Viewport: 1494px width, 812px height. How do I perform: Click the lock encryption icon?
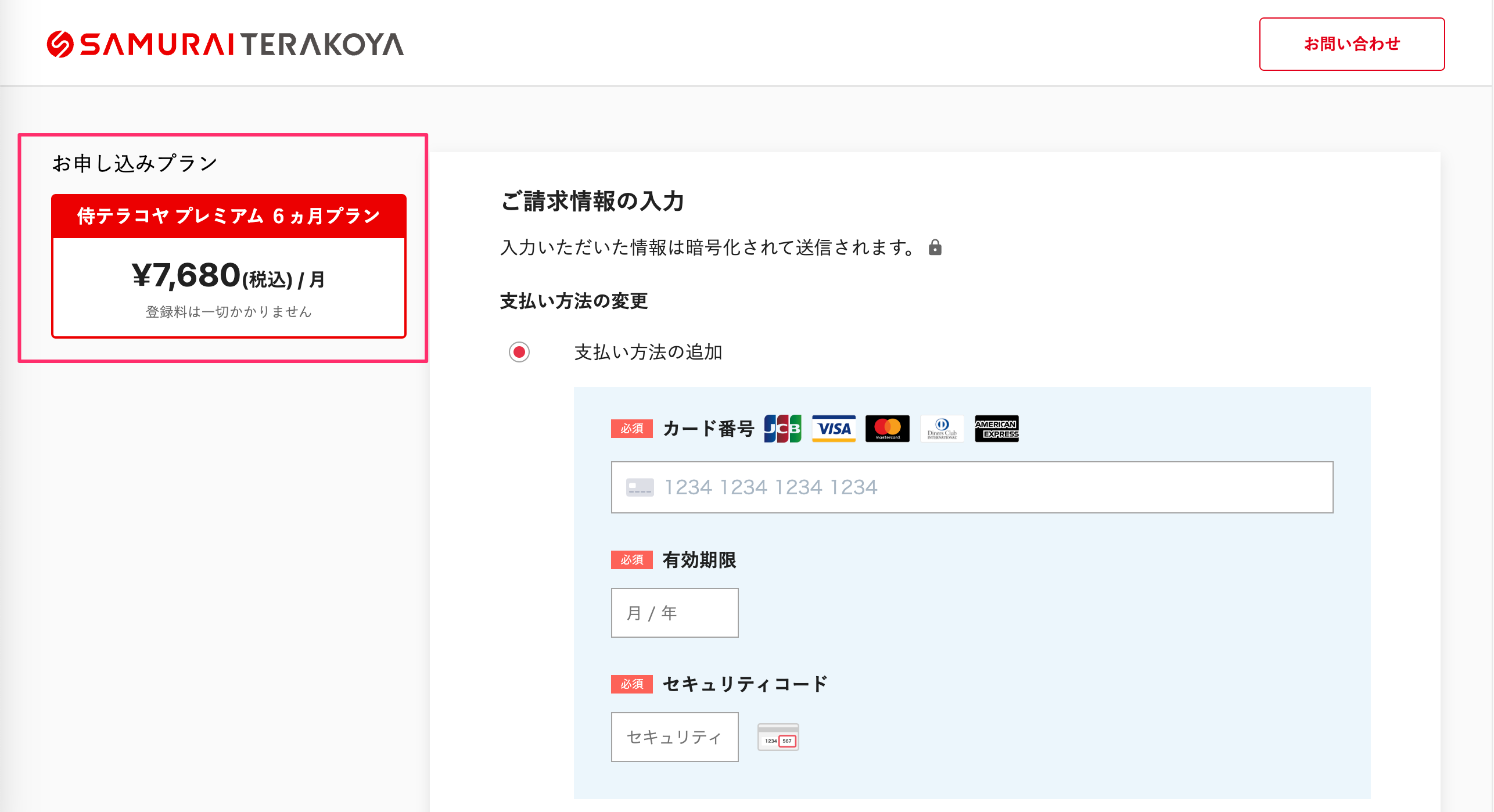935,247
